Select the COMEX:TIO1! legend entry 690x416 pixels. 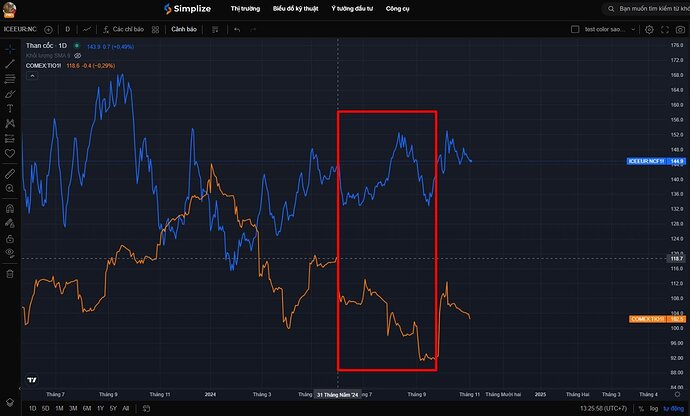[43, 66]
